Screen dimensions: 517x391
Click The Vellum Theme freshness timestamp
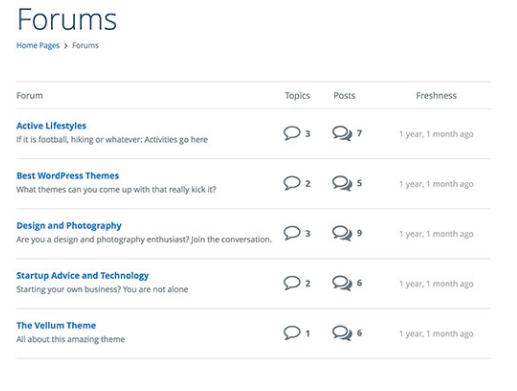click(436, 334)
